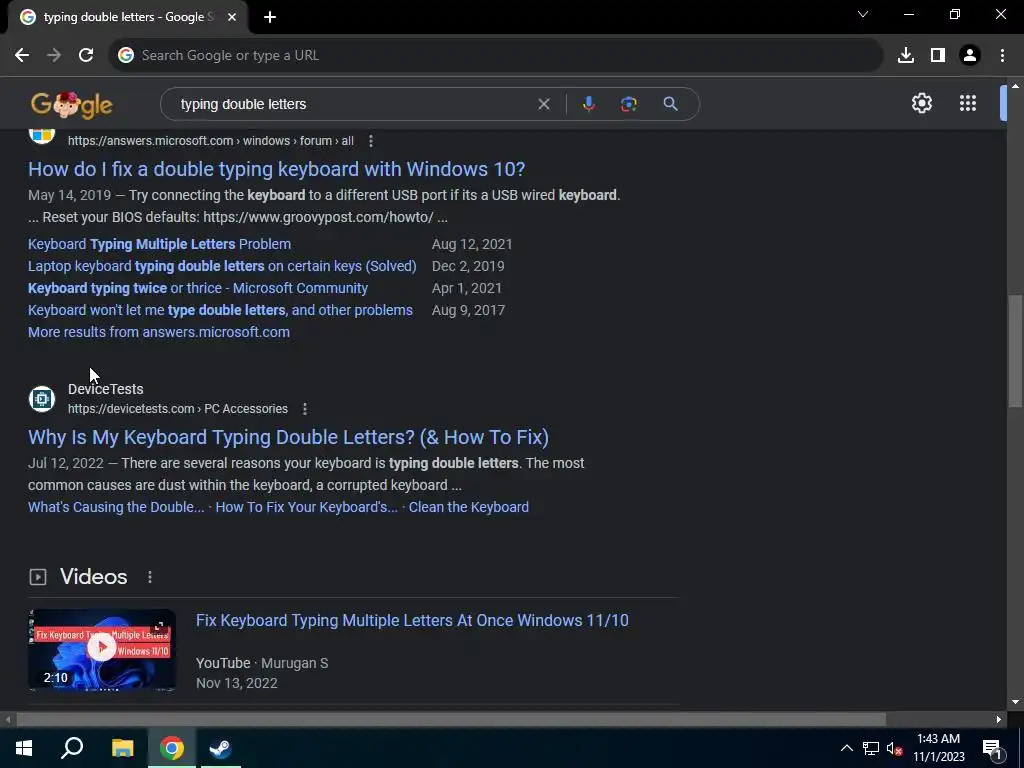Screen dimensions: 1024x768
Task: Open More results from answers.microsoft.com
Action: click(159, 332)
